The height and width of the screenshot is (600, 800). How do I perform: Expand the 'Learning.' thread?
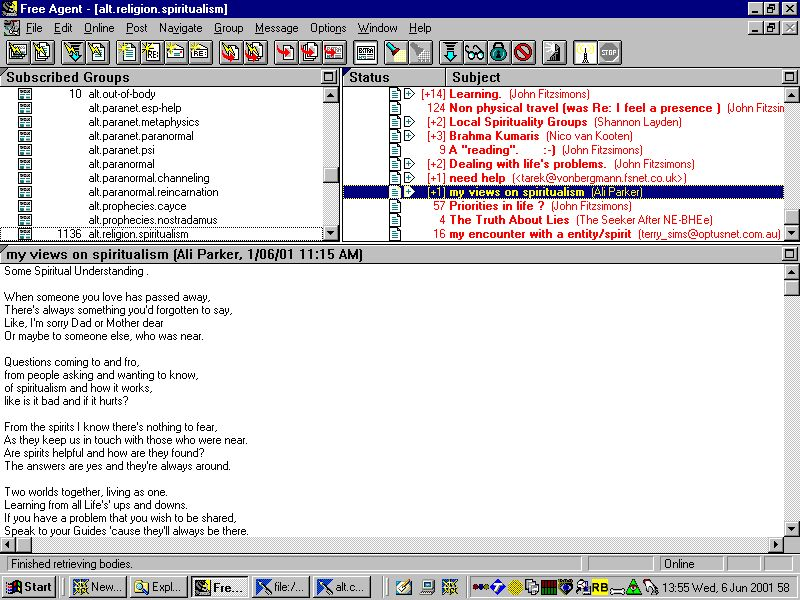coord(409,94)
